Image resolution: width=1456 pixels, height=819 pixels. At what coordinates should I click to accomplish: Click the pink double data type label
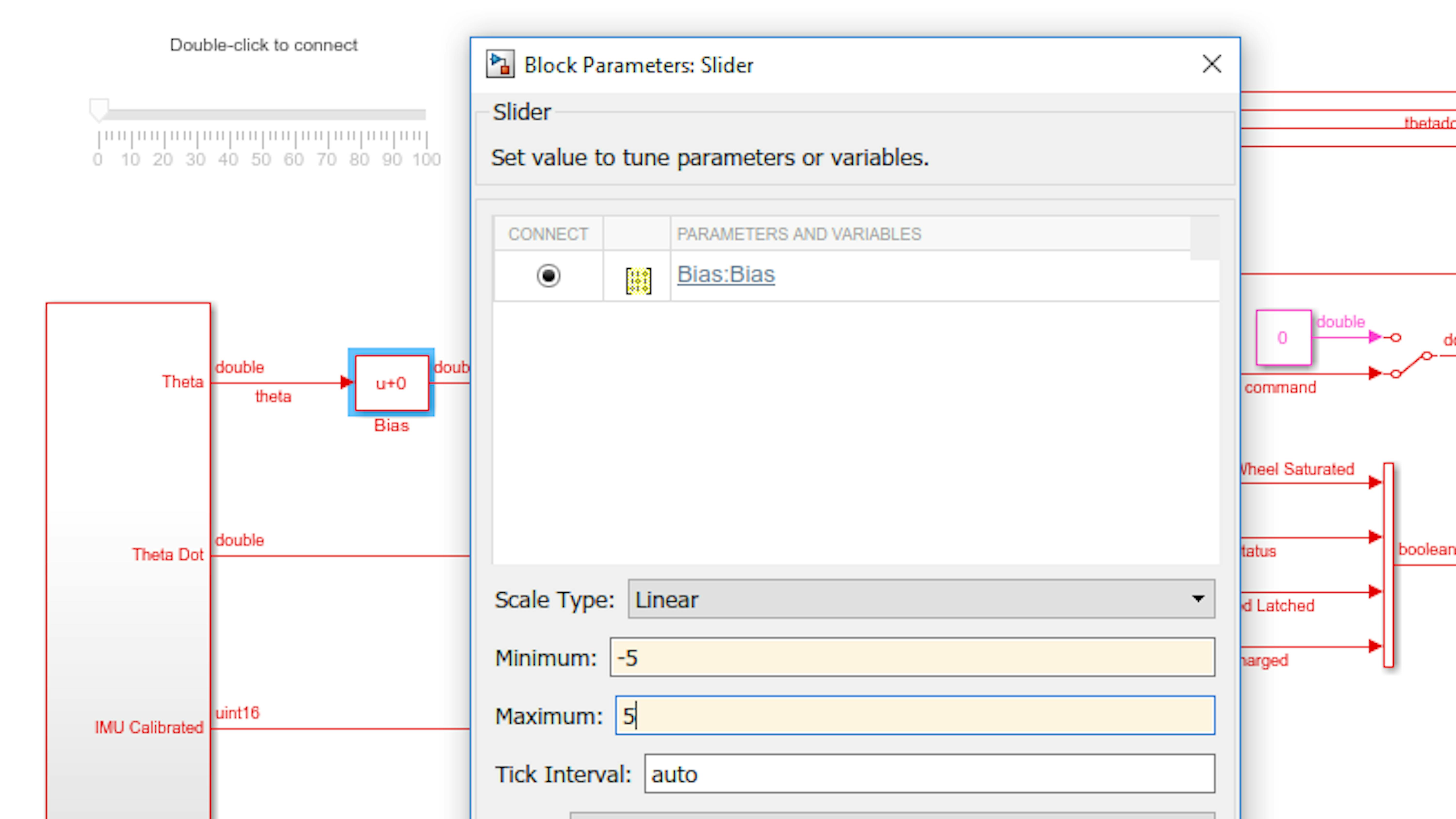(x=1341, y=322)
